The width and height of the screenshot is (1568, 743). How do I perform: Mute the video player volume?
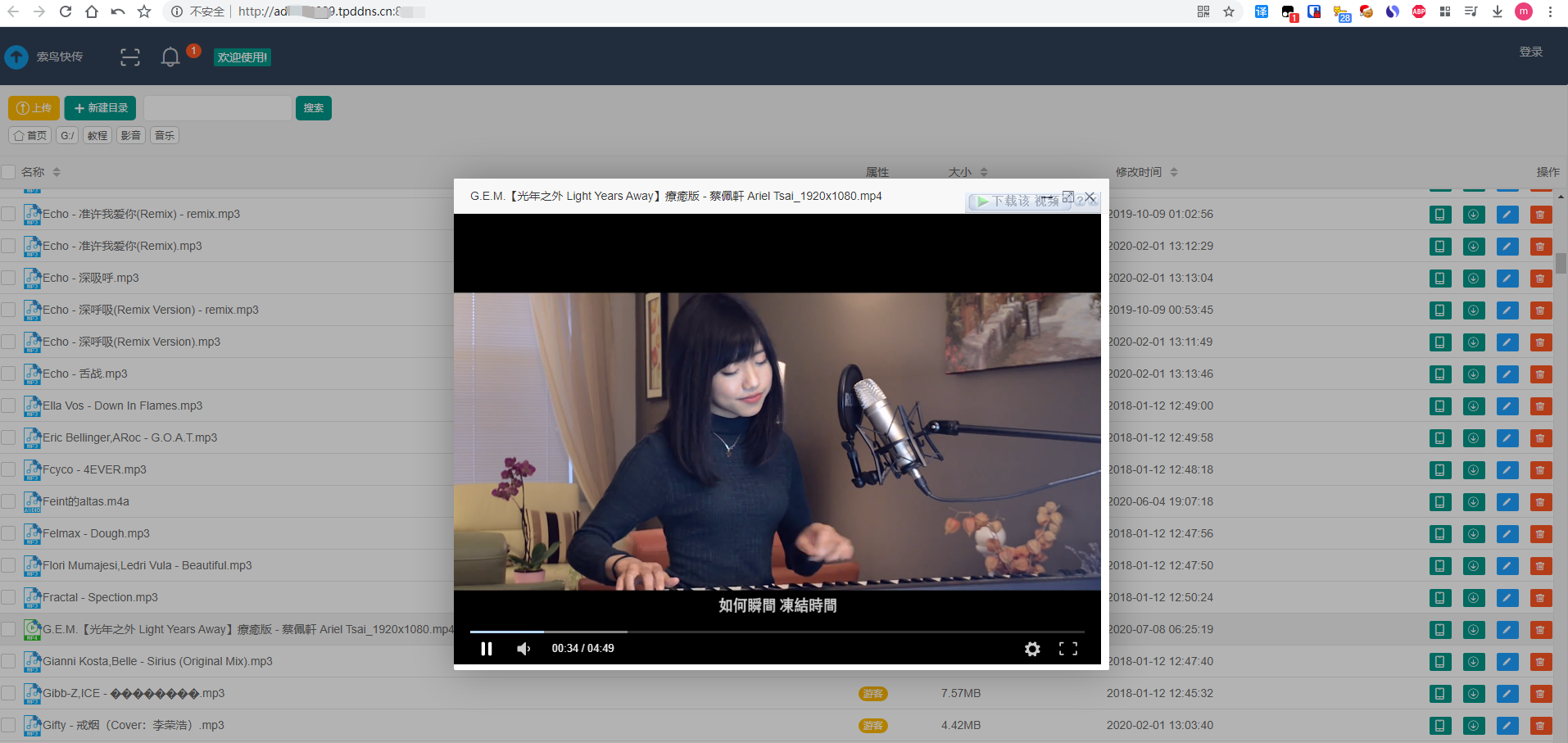click(x=523, y=649)
